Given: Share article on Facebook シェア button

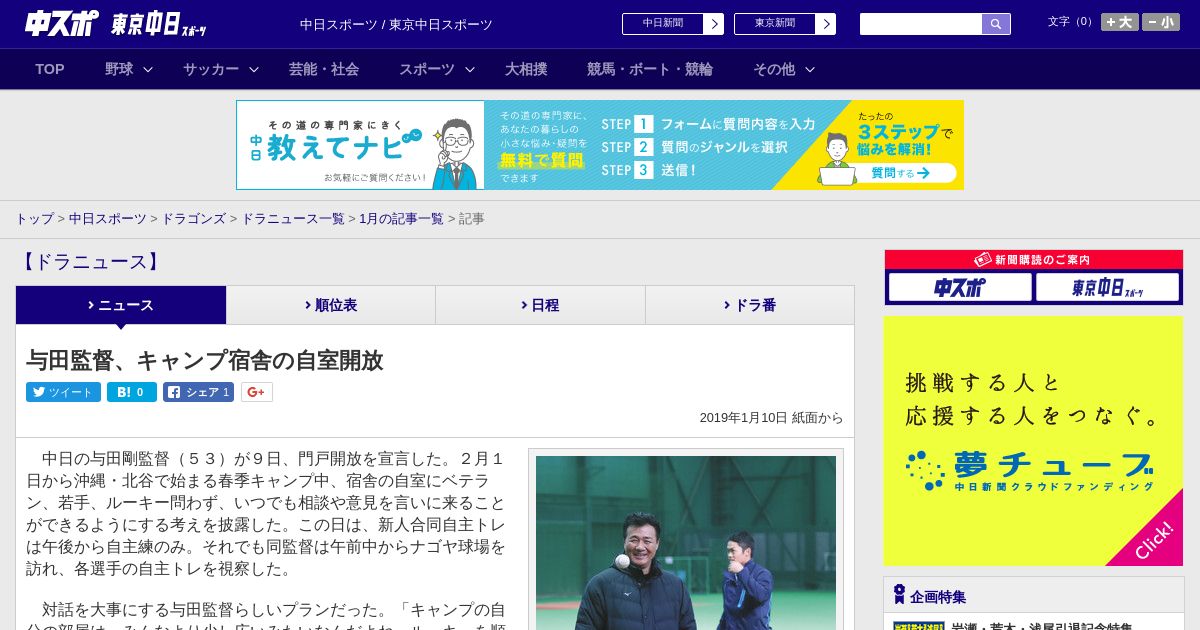Looking at the screenshot, I should coord(198,392).
